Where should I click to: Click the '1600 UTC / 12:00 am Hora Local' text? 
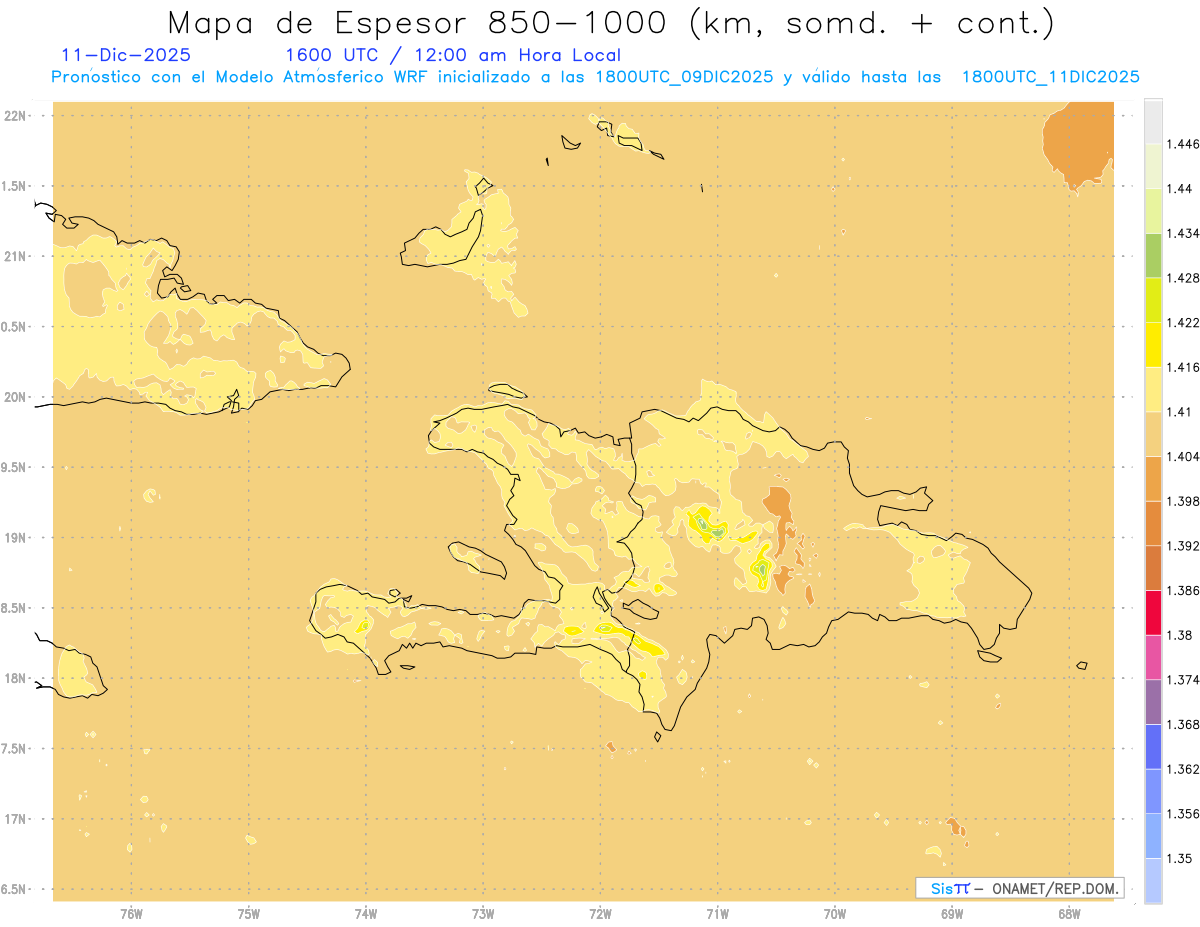tap(453, 55)
